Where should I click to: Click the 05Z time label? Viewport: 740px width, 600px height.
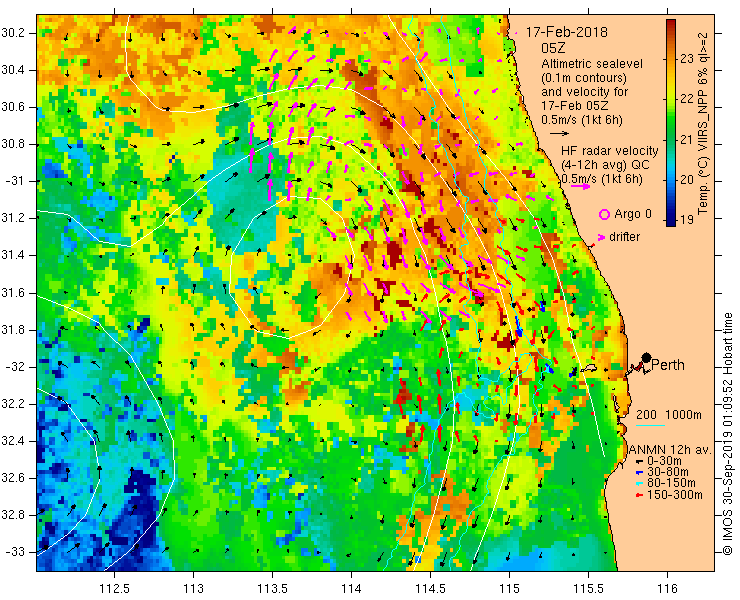point(553,48)
